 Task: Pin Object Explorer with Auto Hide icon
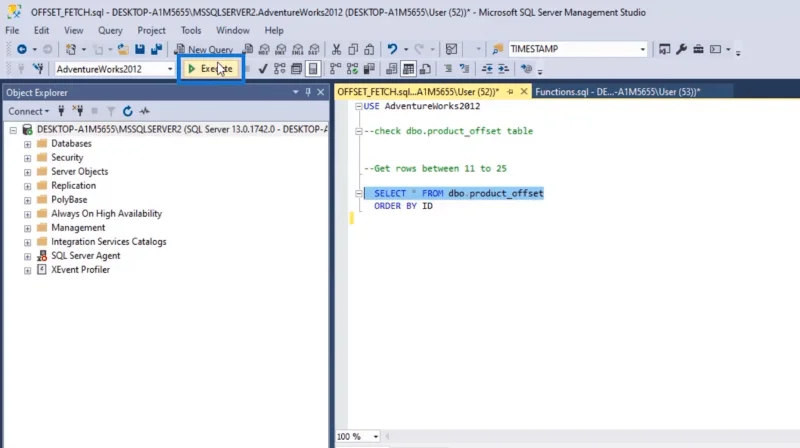(x=308, y=92)
